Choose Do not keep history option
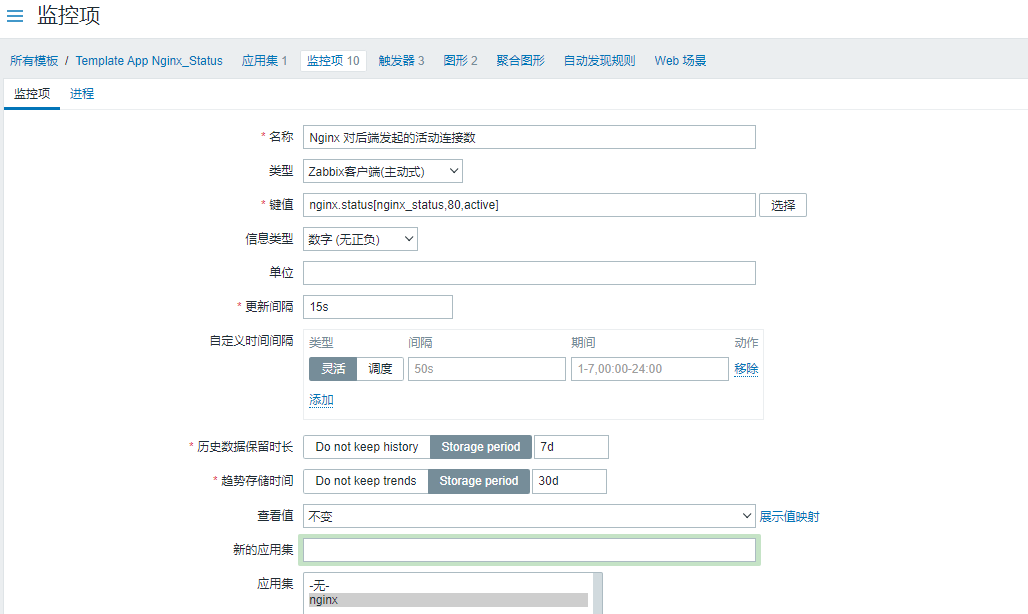The image size is (1028, 614). [x=367, y=447]
